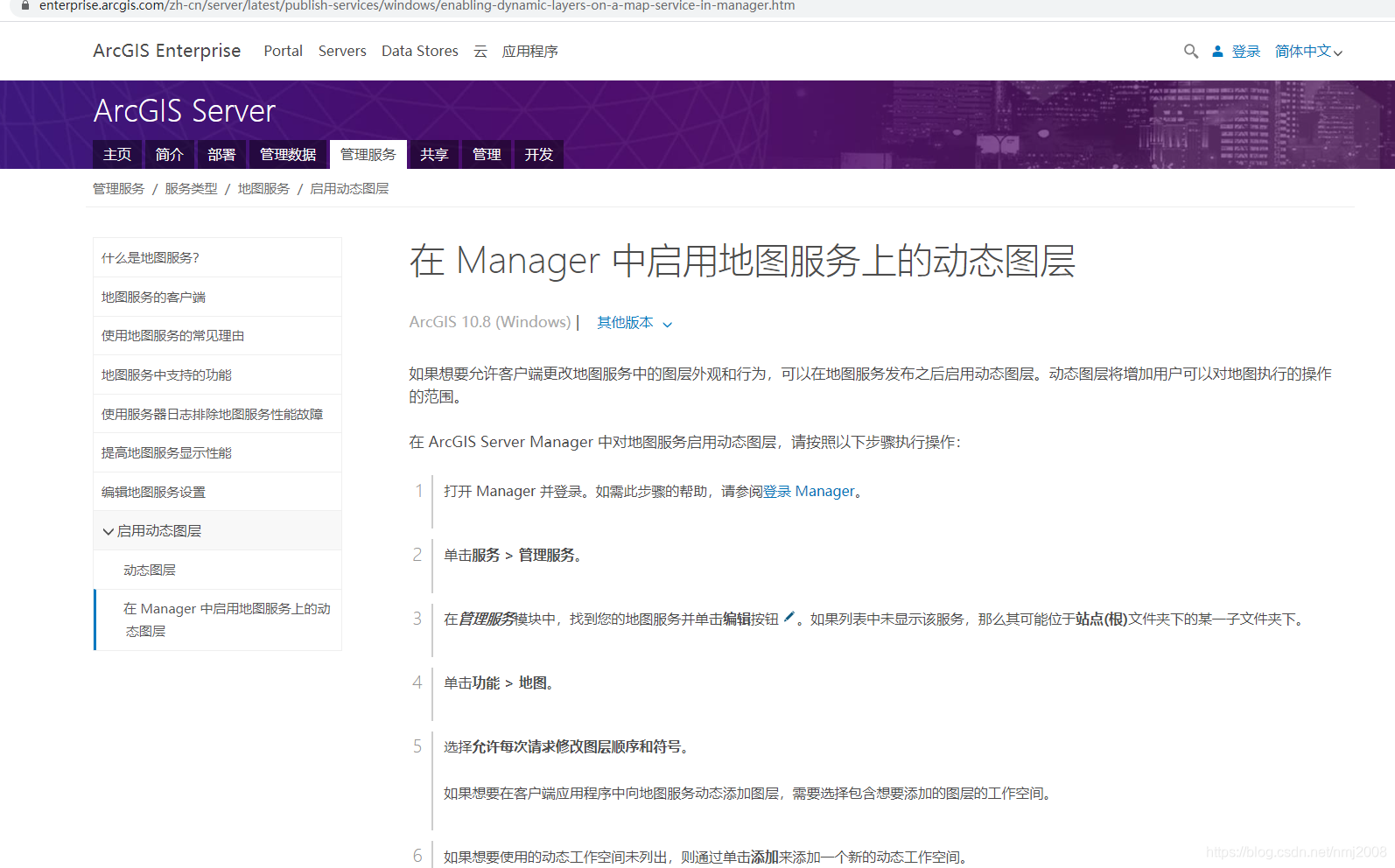Open sidebar item 什么是地图服务?
Image resolution: width=1395 pixels, height=868 pixels.
(217, 258)
